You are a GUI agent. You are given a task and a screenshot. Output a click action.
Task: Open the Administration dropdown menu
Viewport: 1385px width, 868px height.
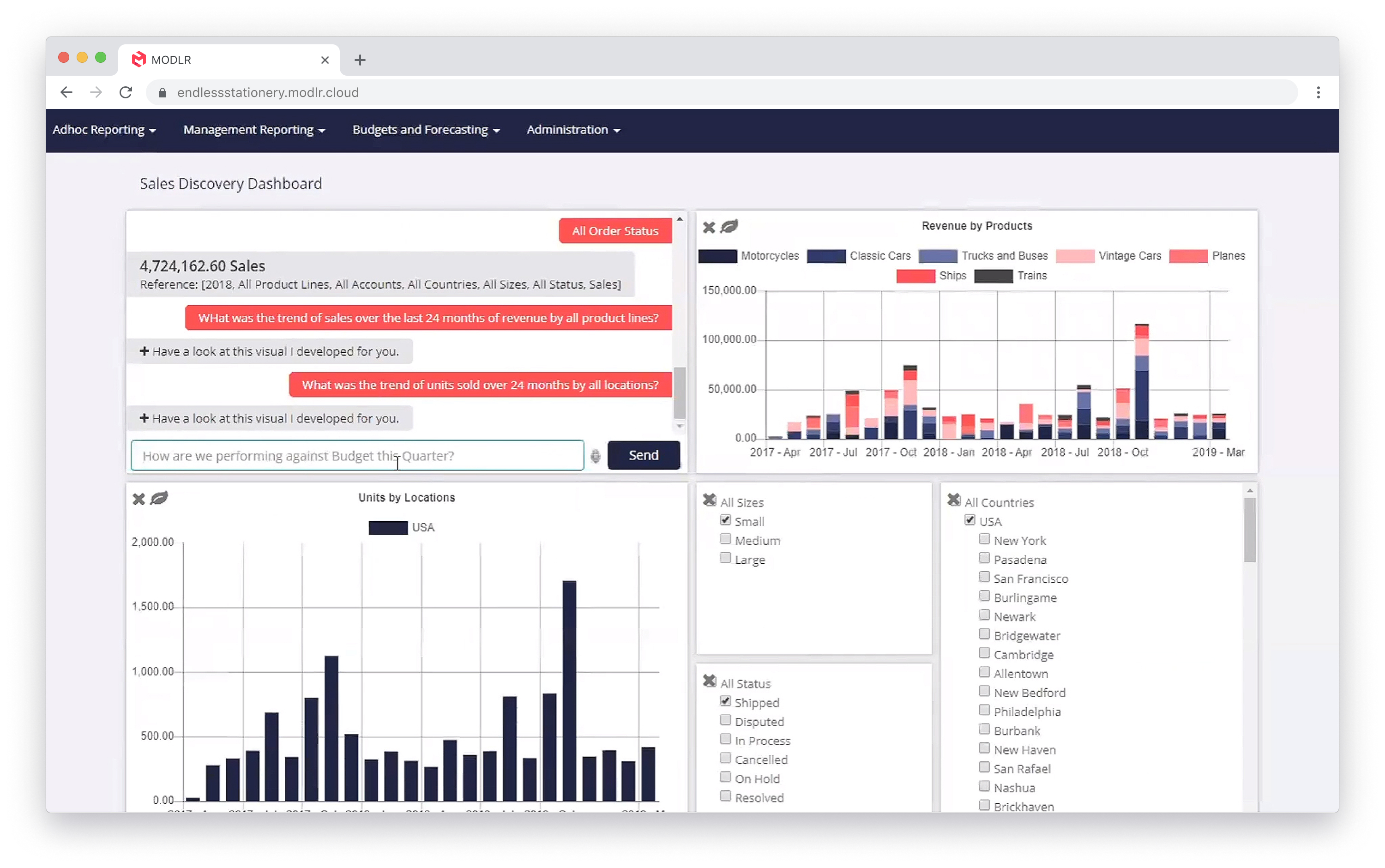(573, 130)
